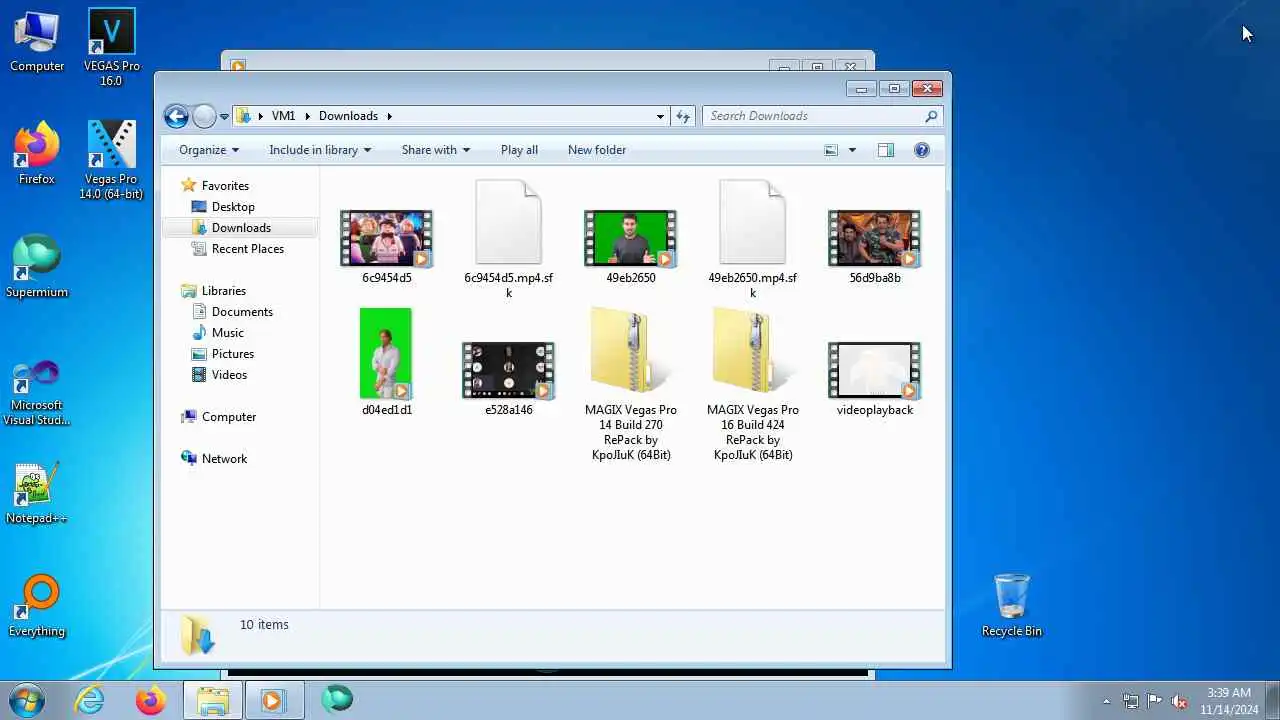
Task: Click the network tray icon
Action: pos(1131,701)
